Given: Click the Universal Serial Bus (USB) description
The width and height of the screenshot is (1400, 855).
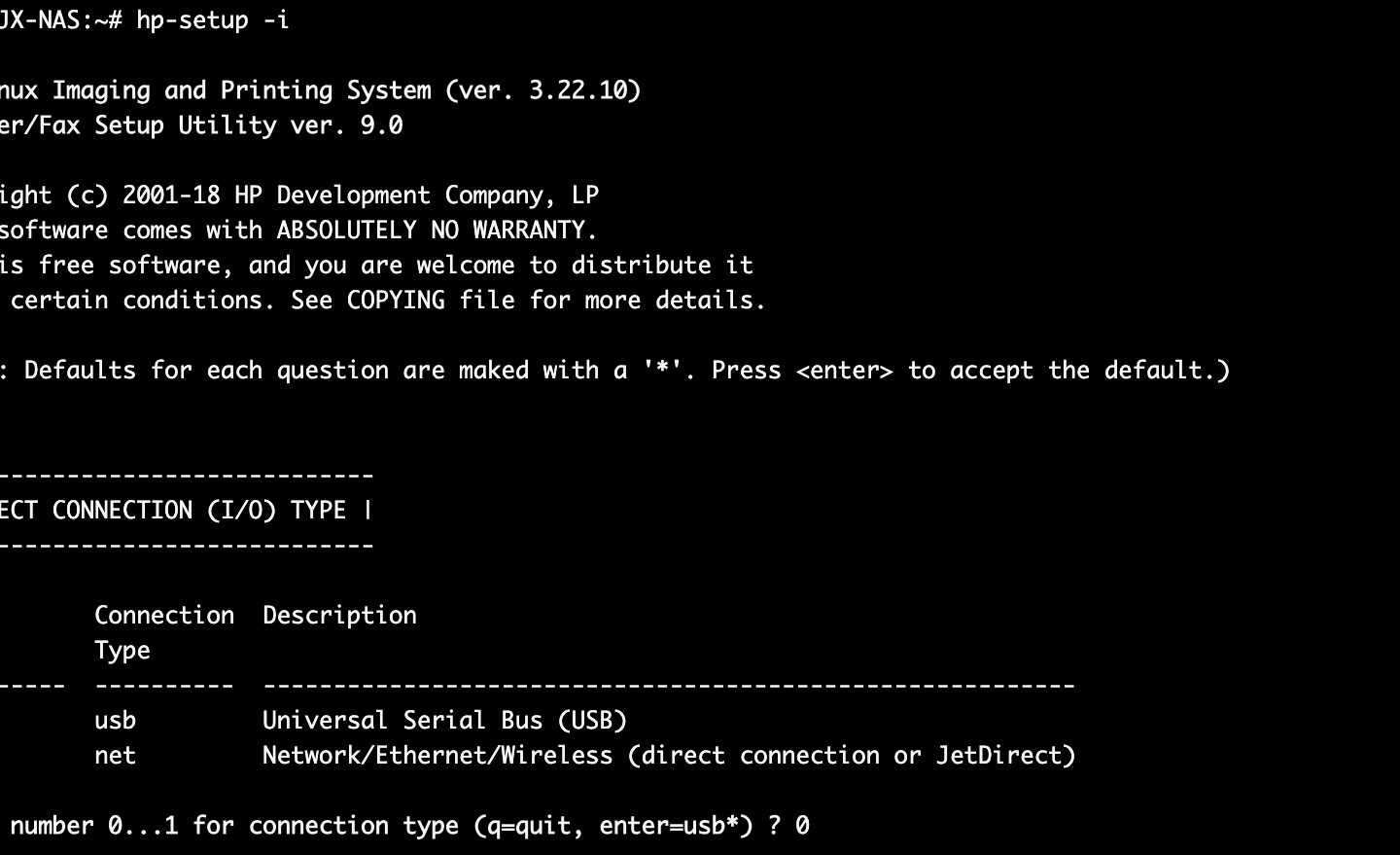Looking at the screenshot, I should point(445,721).
